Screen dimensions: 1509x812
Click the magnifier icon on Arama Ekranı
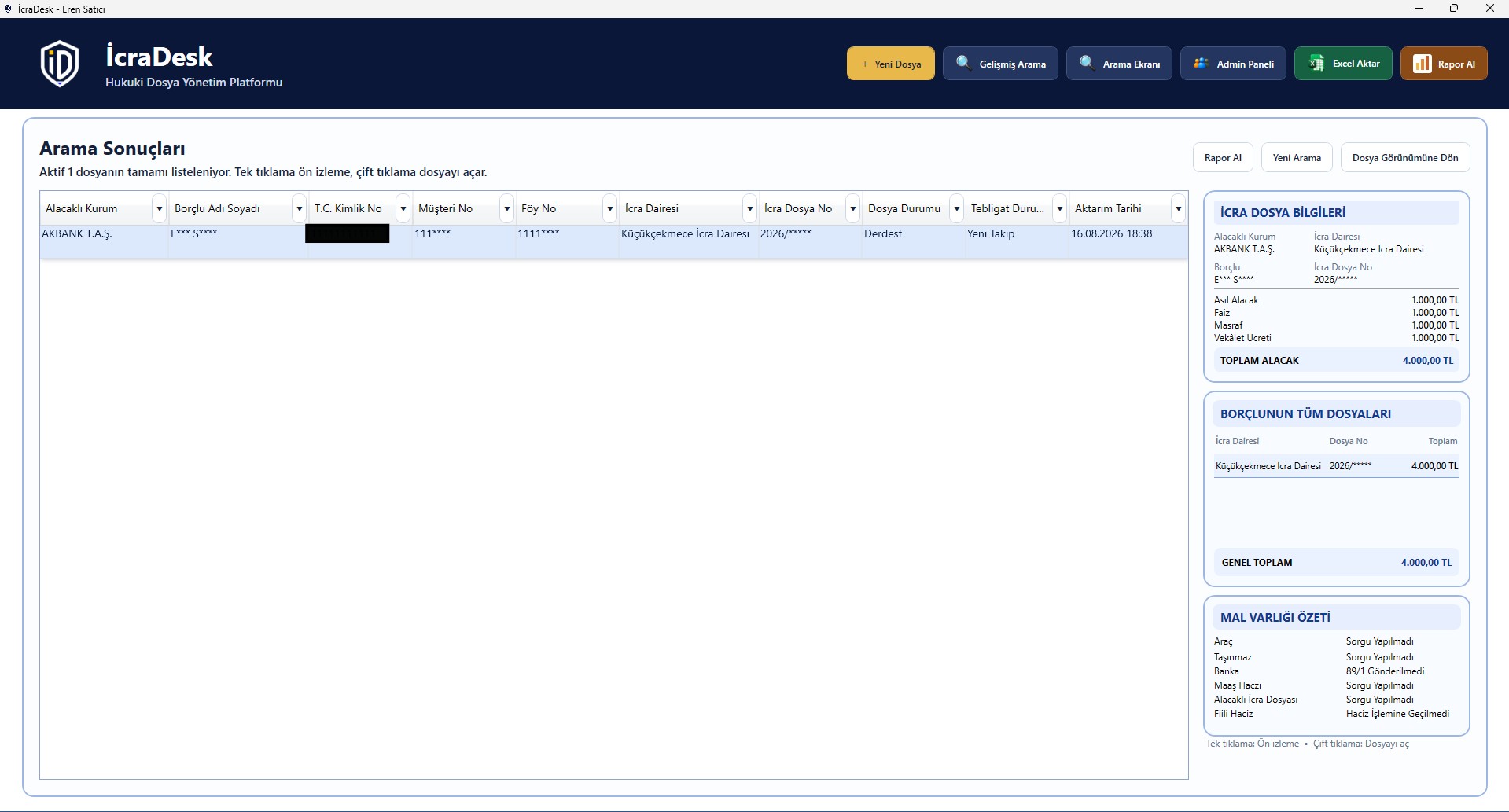click(1087, 63)
